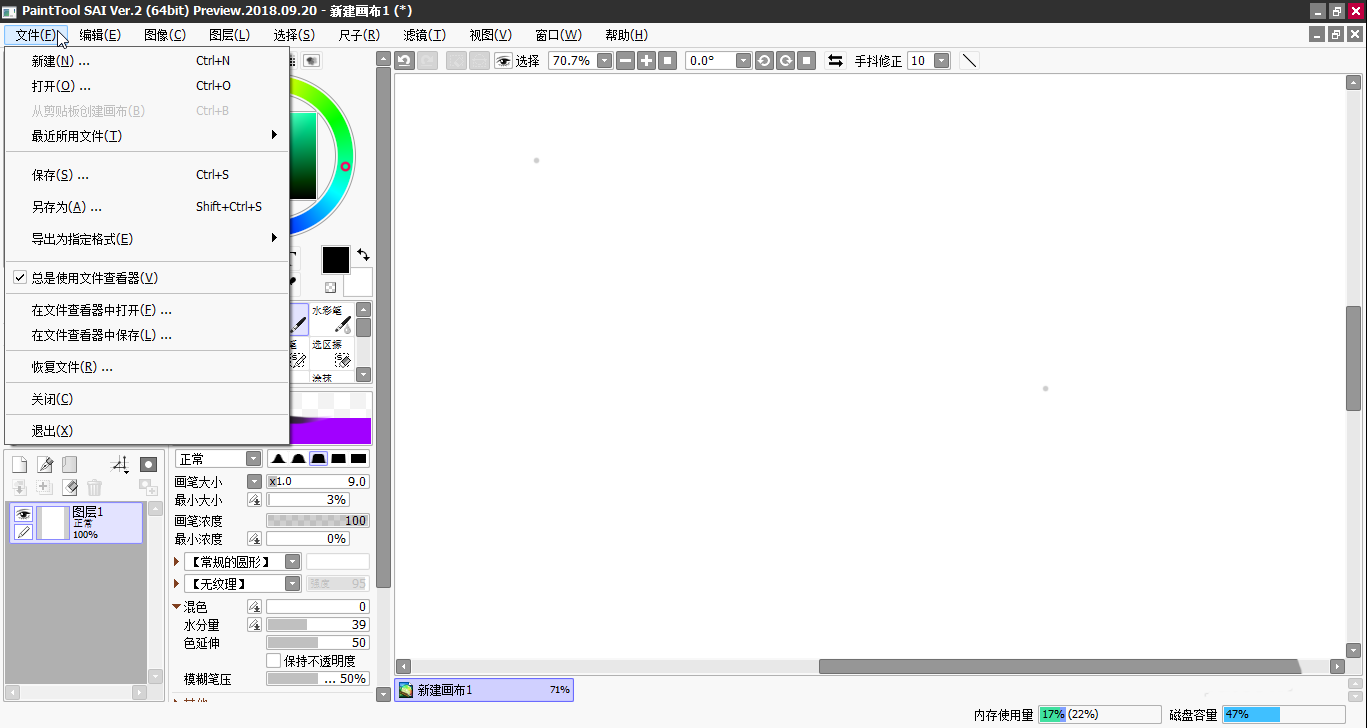Open the 导出为指定格式 submenu
The height and width of the screenshot is (728, 1367).
(x=146, y=239)
